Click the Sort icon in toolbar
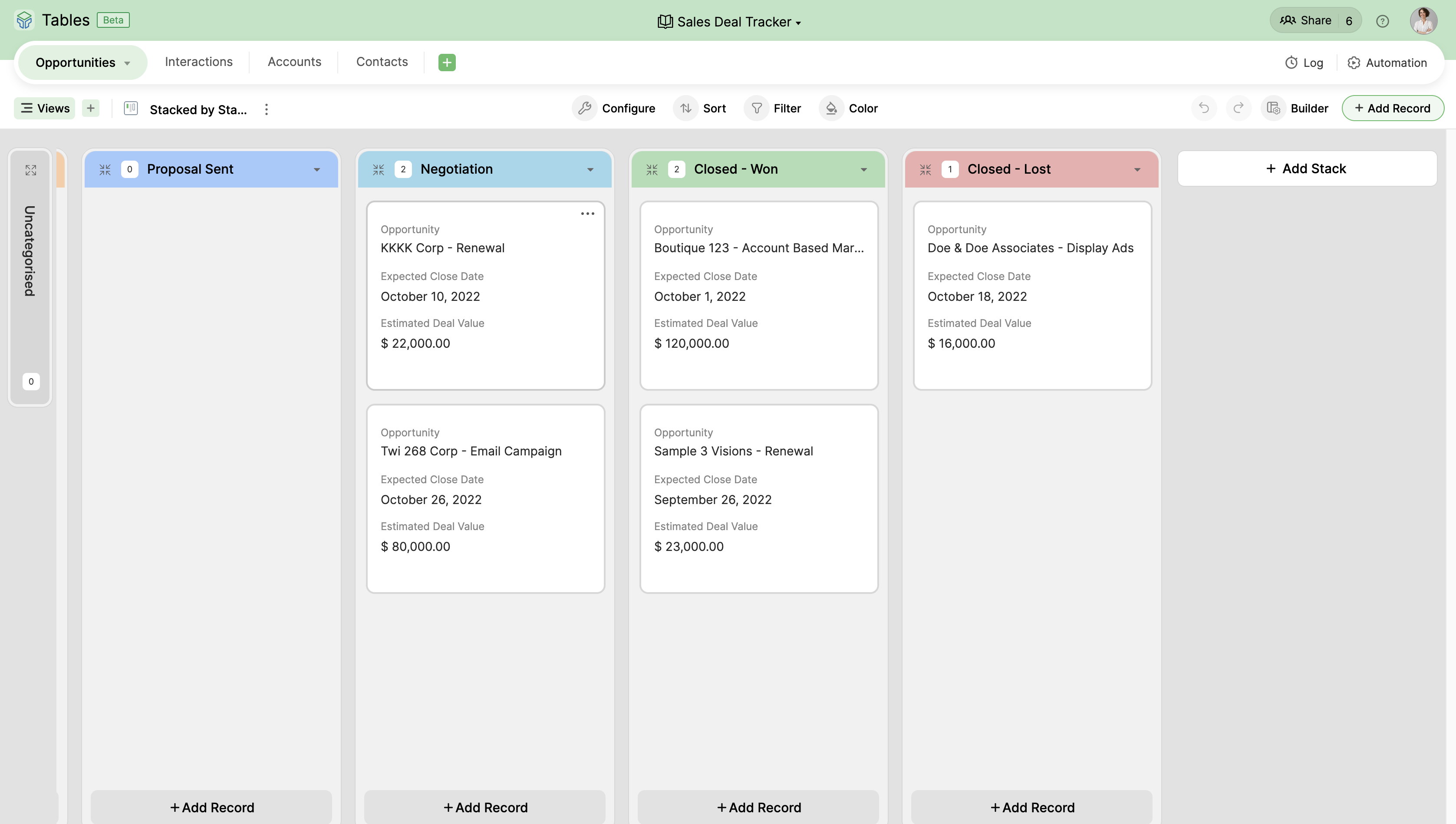 pos(686,108)
